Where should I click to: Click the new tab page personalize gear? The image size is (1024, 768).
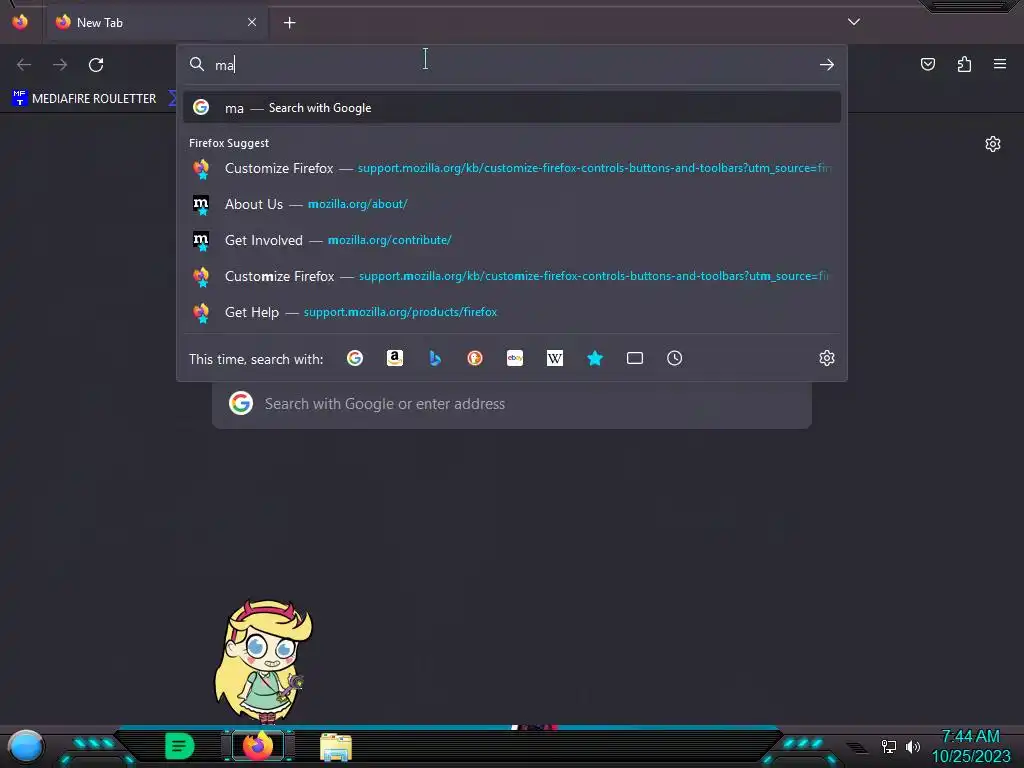[x=993, y=144]
